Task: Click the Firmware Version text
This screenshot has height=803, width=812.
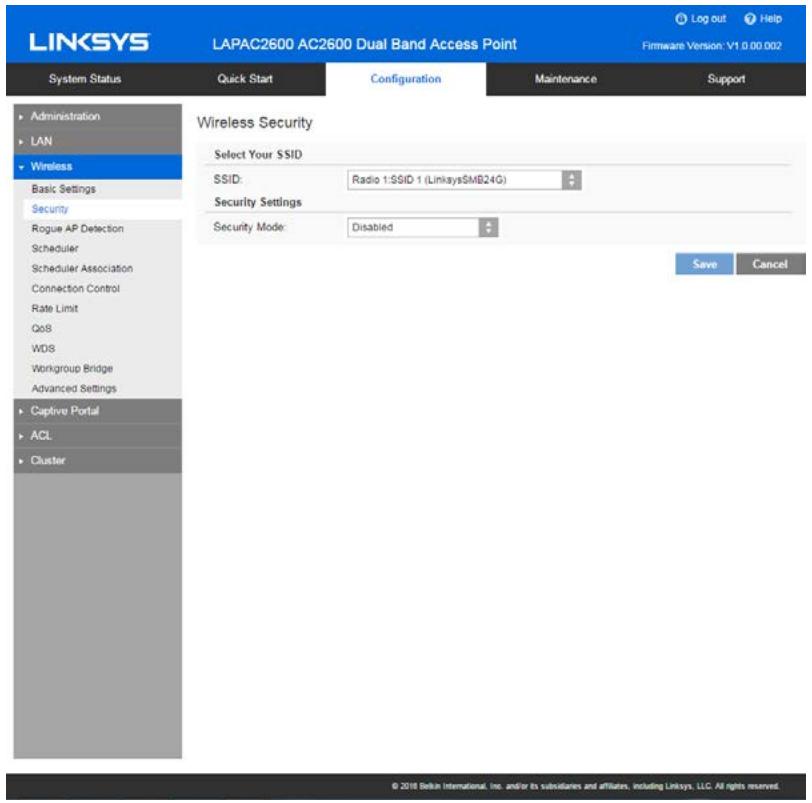Action: pos(712,46)
